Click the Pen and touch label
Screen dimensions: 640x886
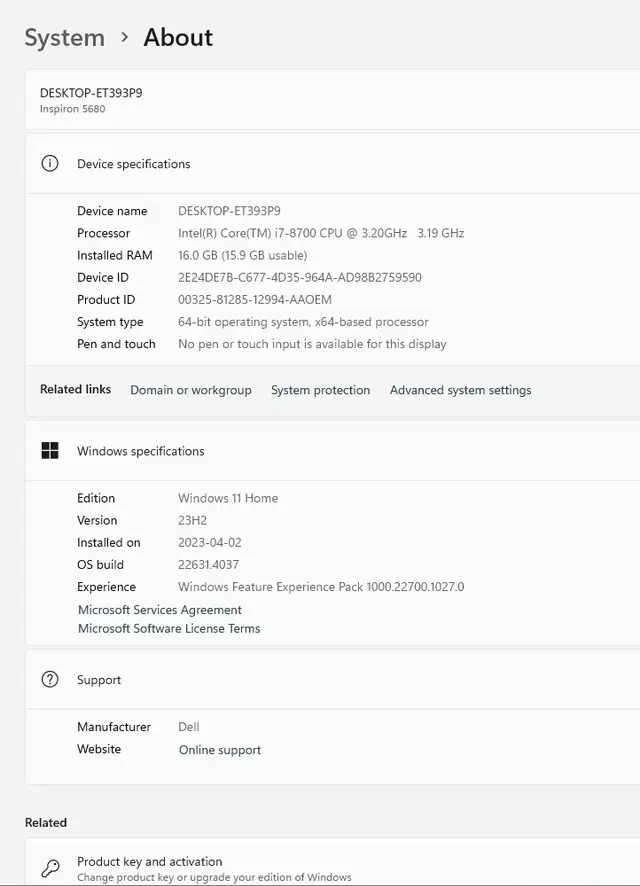point(116,344)
